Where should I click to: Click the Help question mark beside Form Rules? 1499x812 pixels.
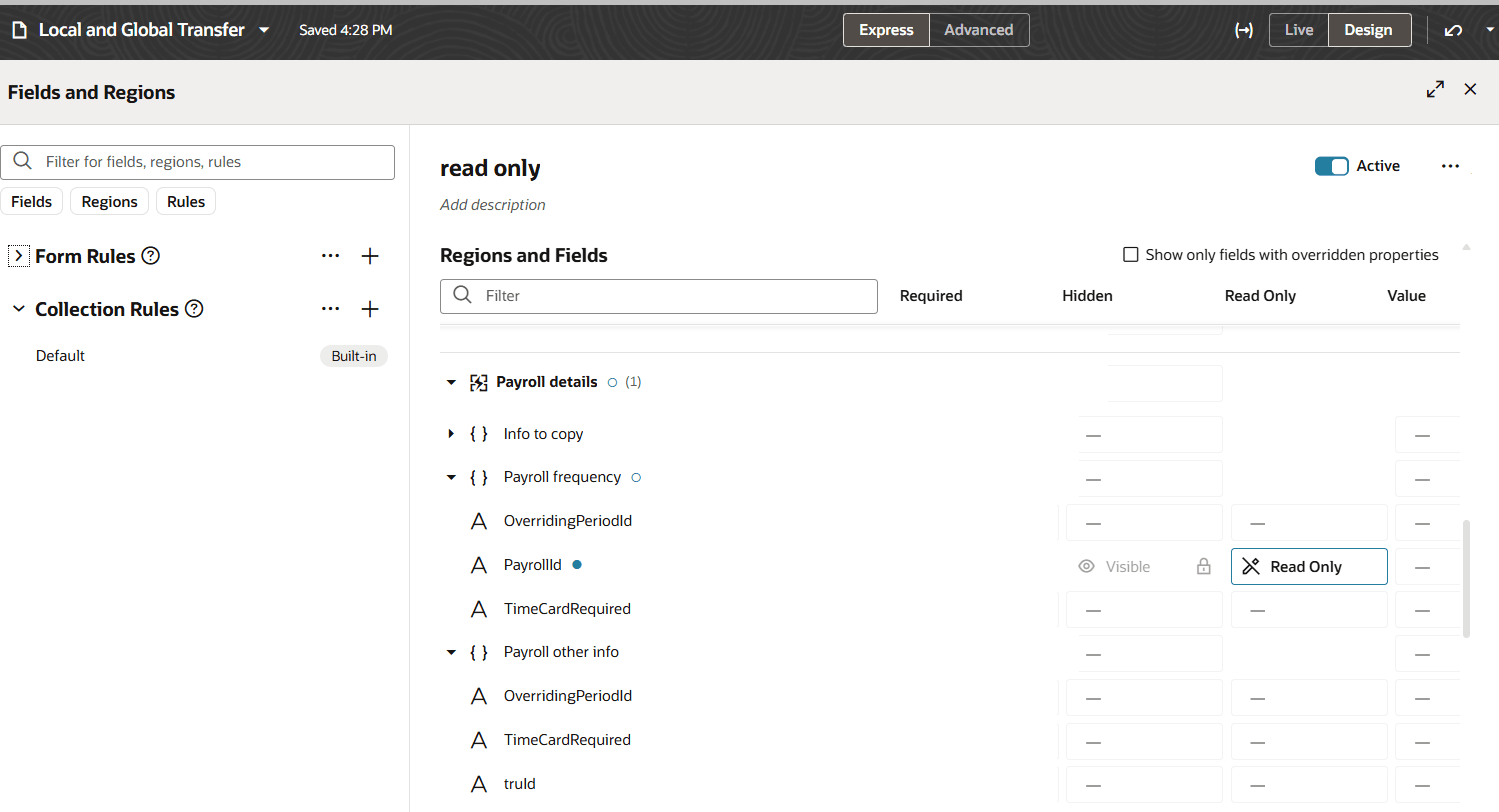(x=150, y=255)
